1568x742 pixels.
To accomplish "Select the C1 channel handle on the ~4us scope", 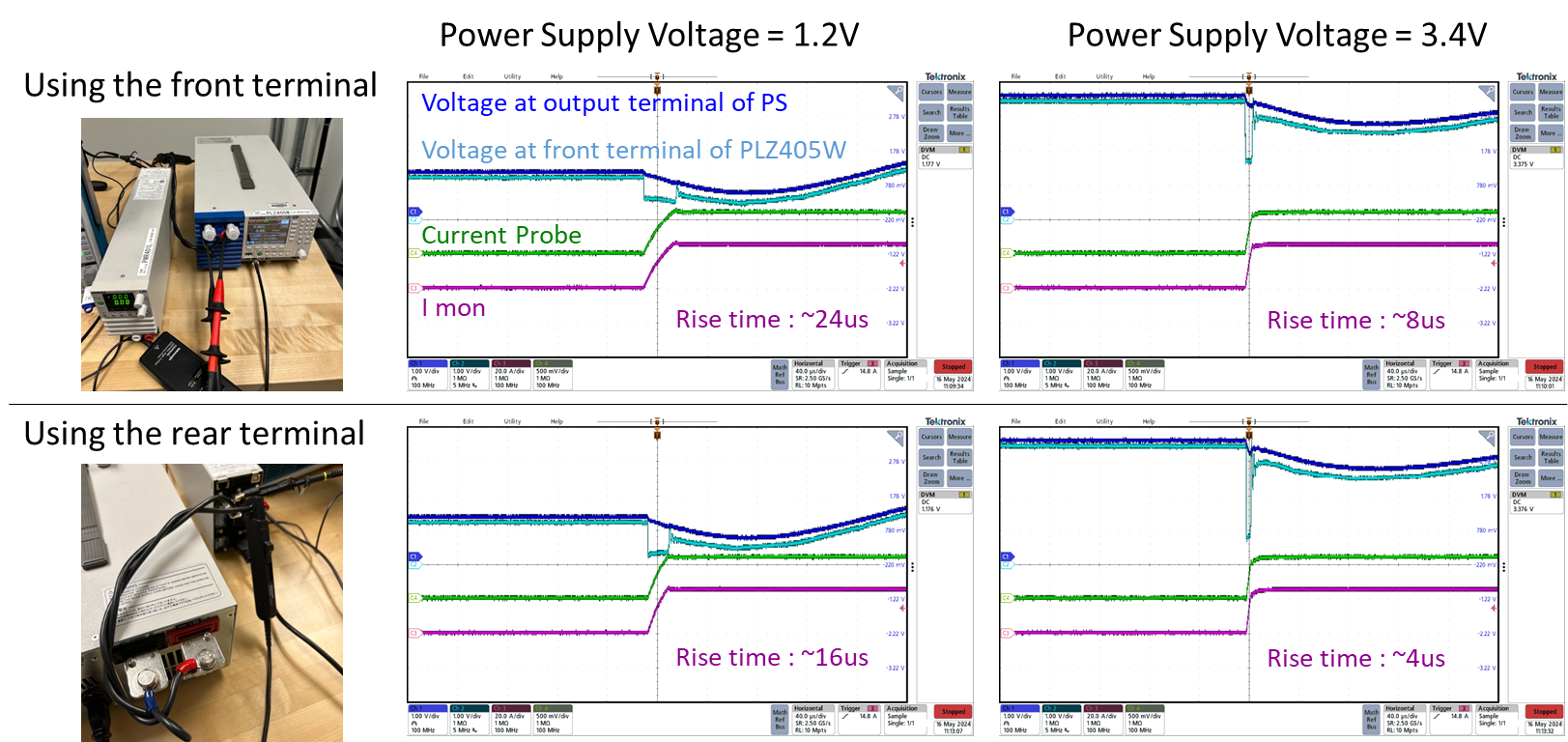I will pos(1006,556).
